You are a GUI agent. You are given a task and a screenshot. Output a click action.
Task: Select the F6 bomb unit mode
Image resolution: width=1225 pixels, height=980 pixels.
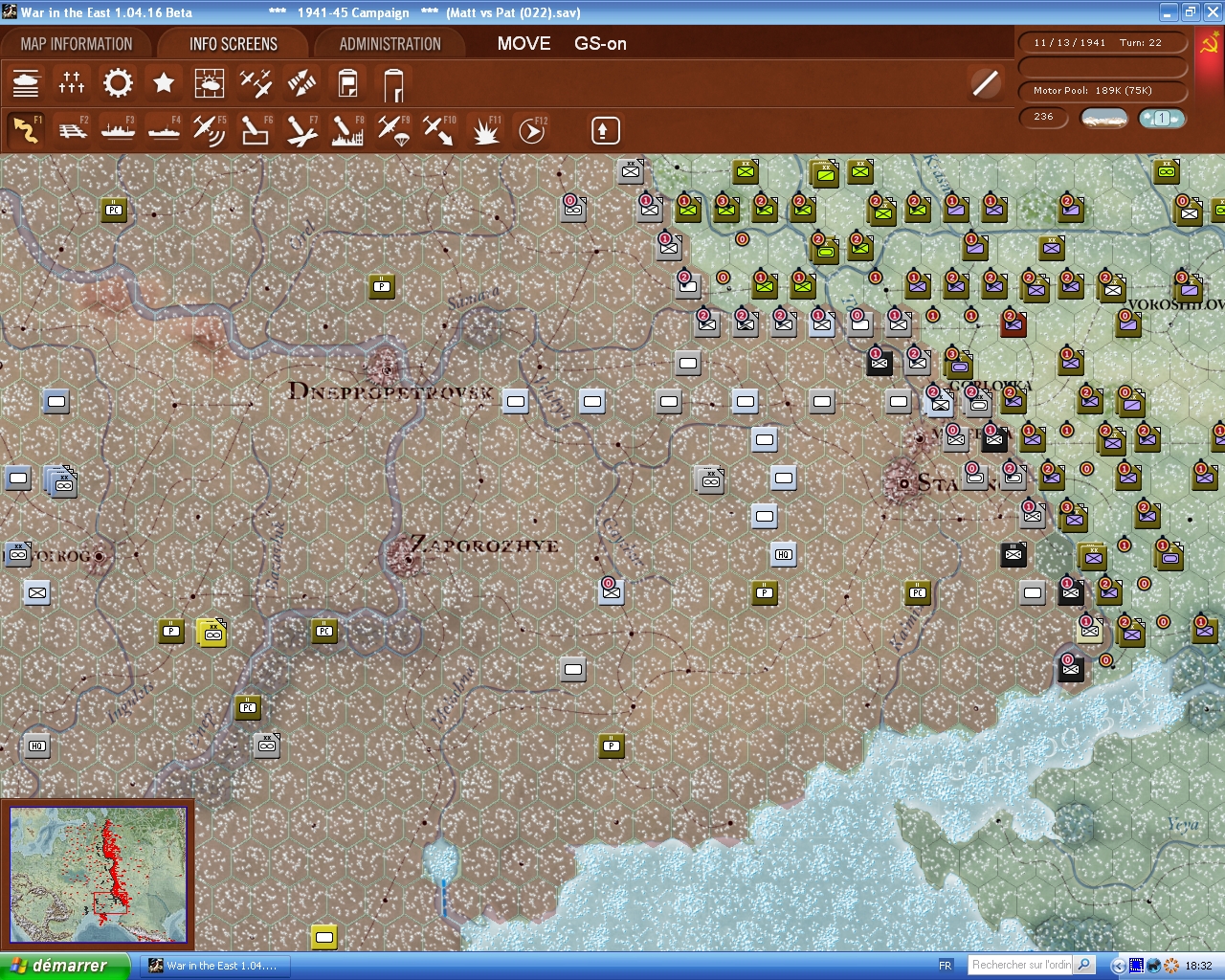point(256,130)
